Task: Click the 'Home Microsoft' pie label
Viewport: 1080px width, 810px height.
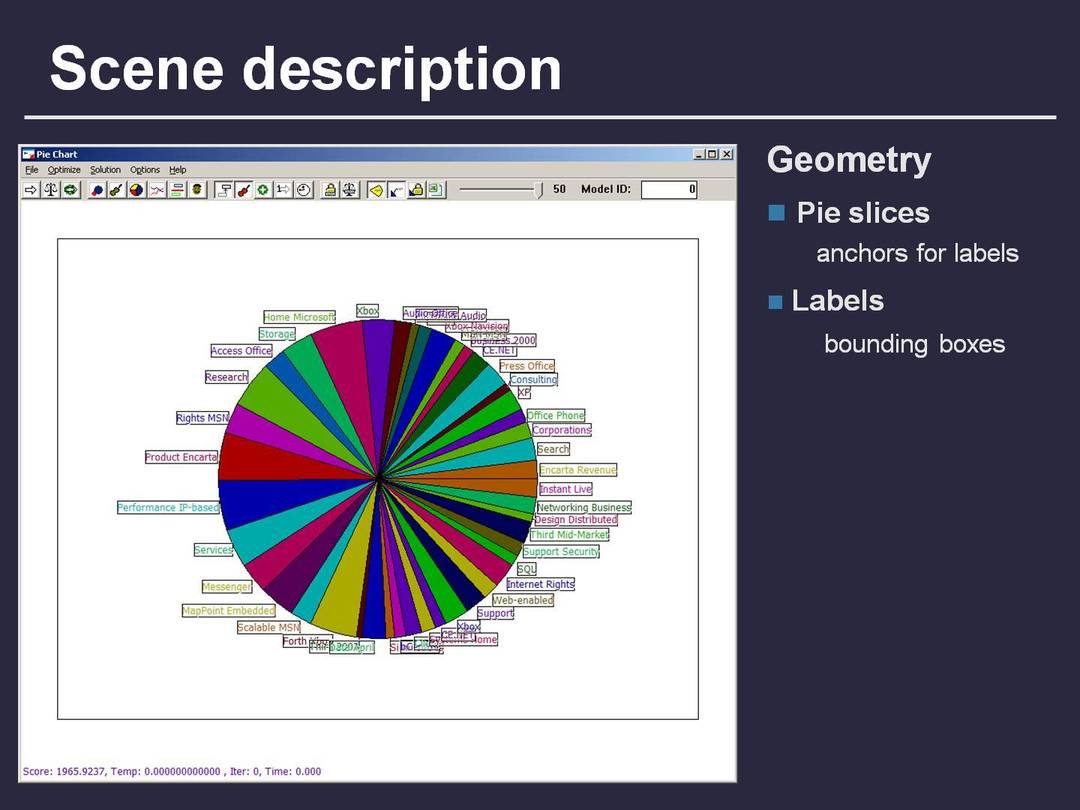Action: [x=299, y=317]
